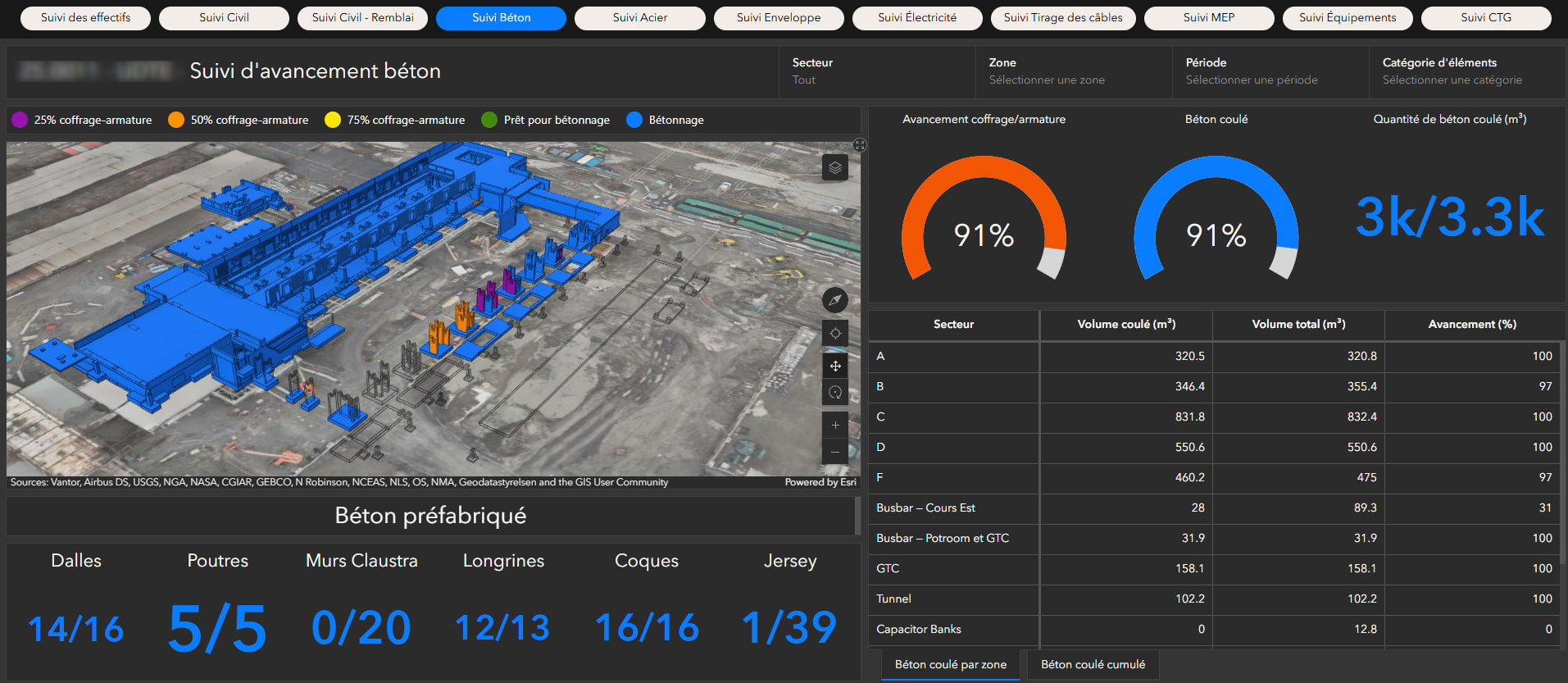Activate the pan tool on the map

point(834,366)
